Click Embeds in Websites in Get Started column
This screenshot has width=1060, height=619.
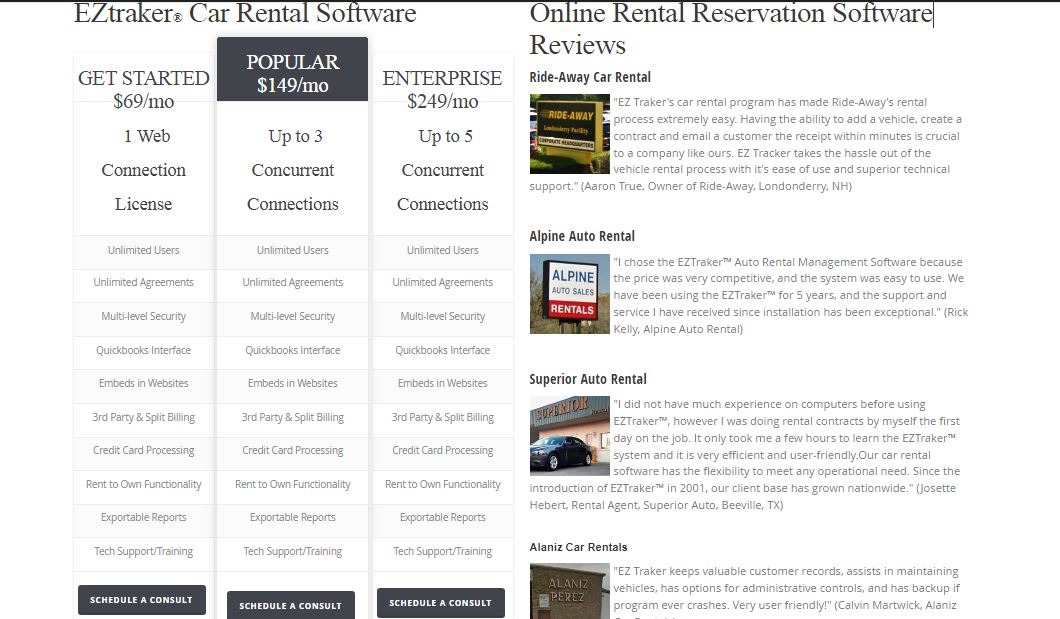point(143,383)
